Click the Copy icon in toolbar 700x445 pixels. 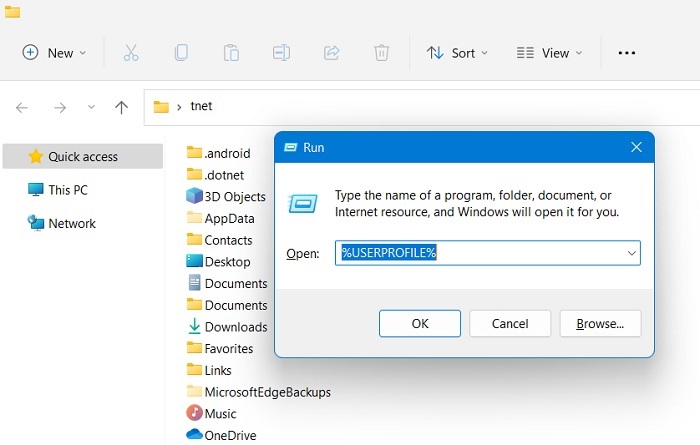pos(181,53)
